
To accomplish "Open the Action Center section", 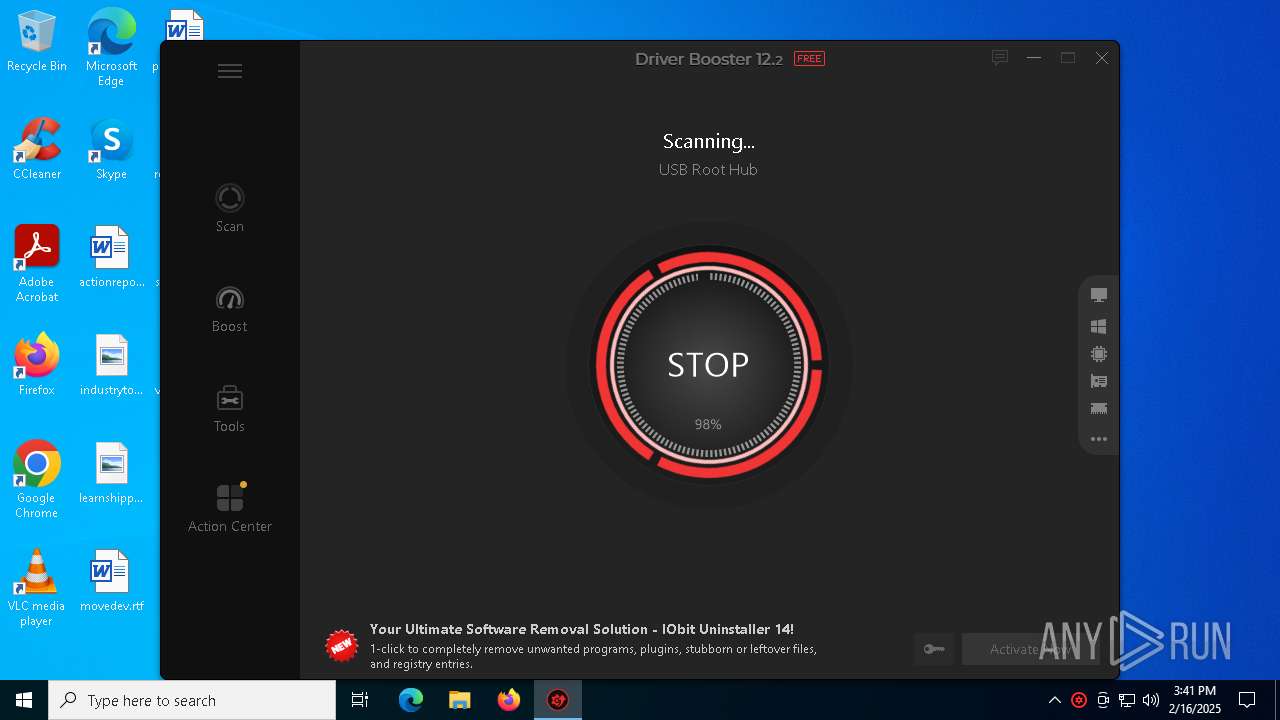I will pyautogui.click(x=230, y=507).
